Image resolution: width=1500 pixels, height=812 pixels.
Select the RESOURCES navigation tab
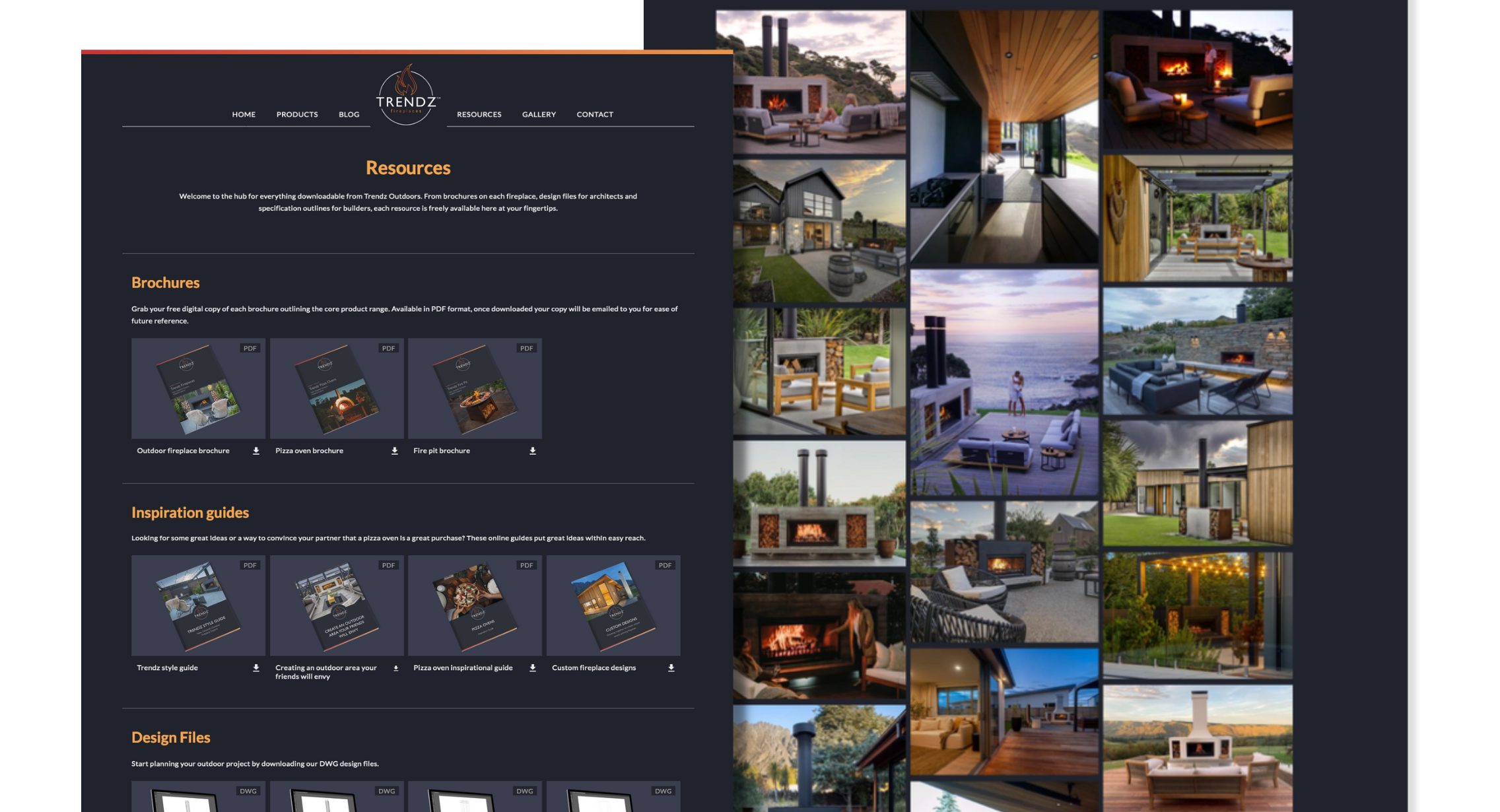point(478,113)
